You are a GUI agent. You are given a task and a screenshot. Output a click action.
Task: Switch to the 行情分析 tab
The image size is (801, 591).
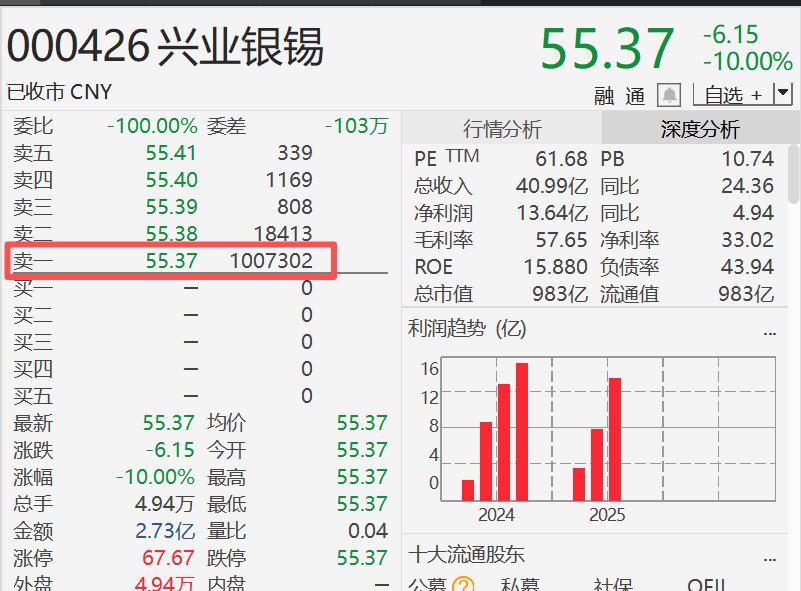tap(501, 129)
